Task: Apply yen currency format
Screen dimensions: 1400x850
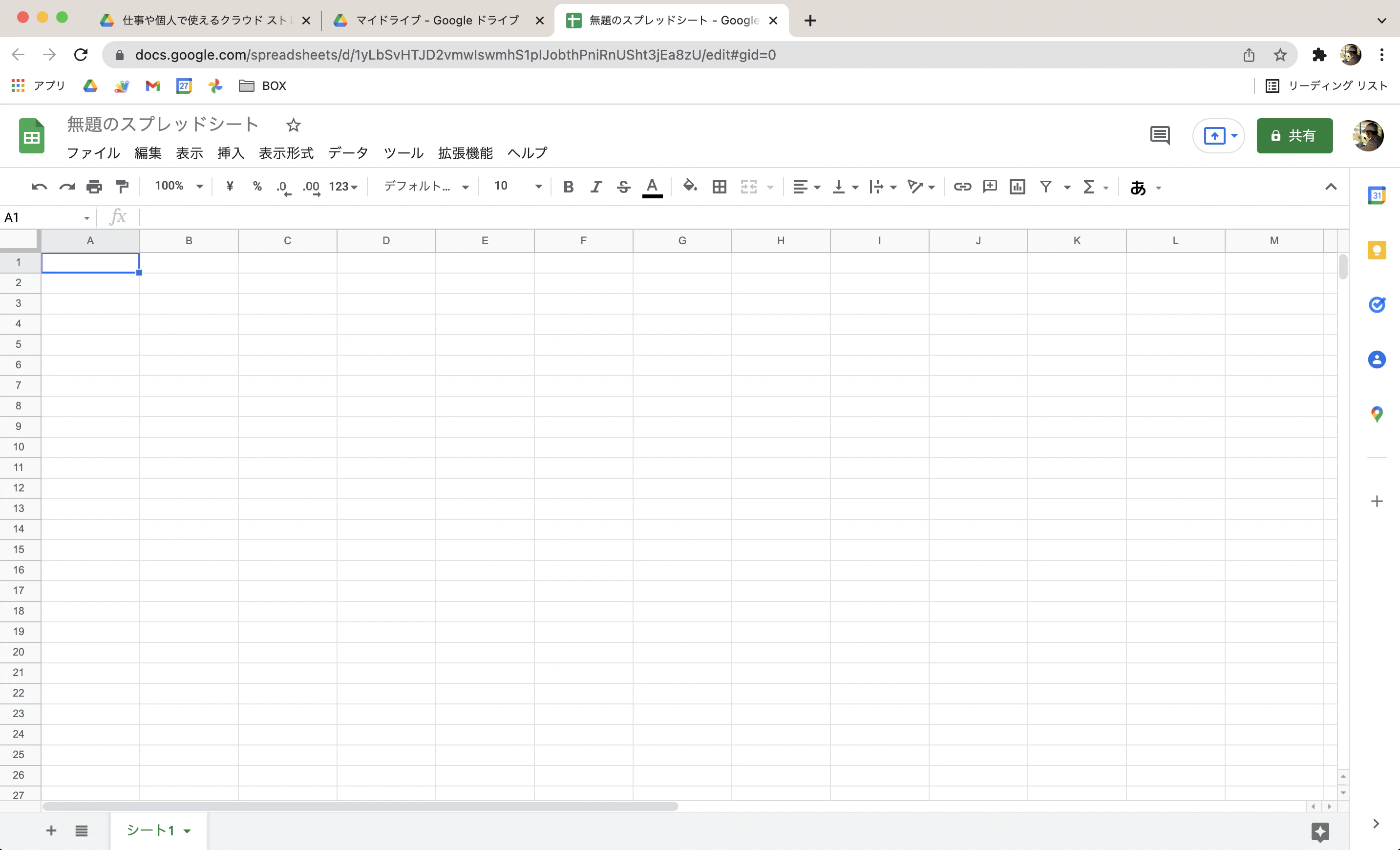Action: (x=230, y=186)
